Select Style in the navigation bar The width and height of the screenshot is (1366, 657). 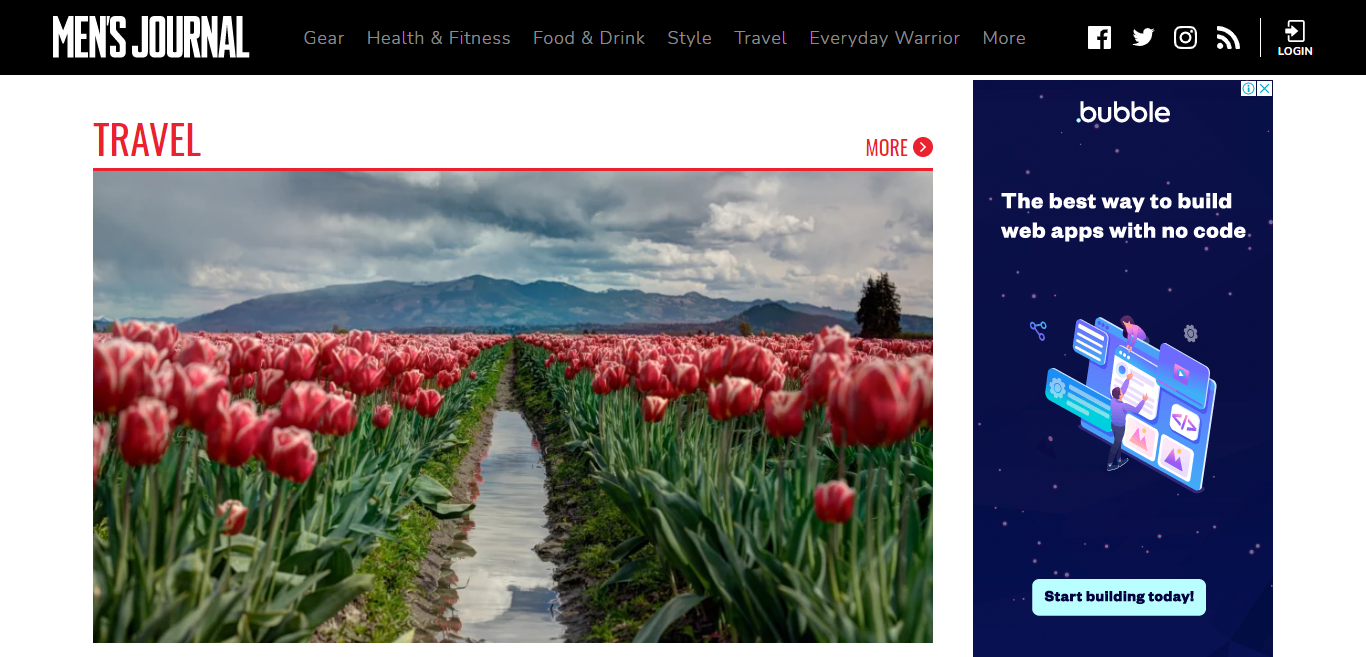click(690, 38)
